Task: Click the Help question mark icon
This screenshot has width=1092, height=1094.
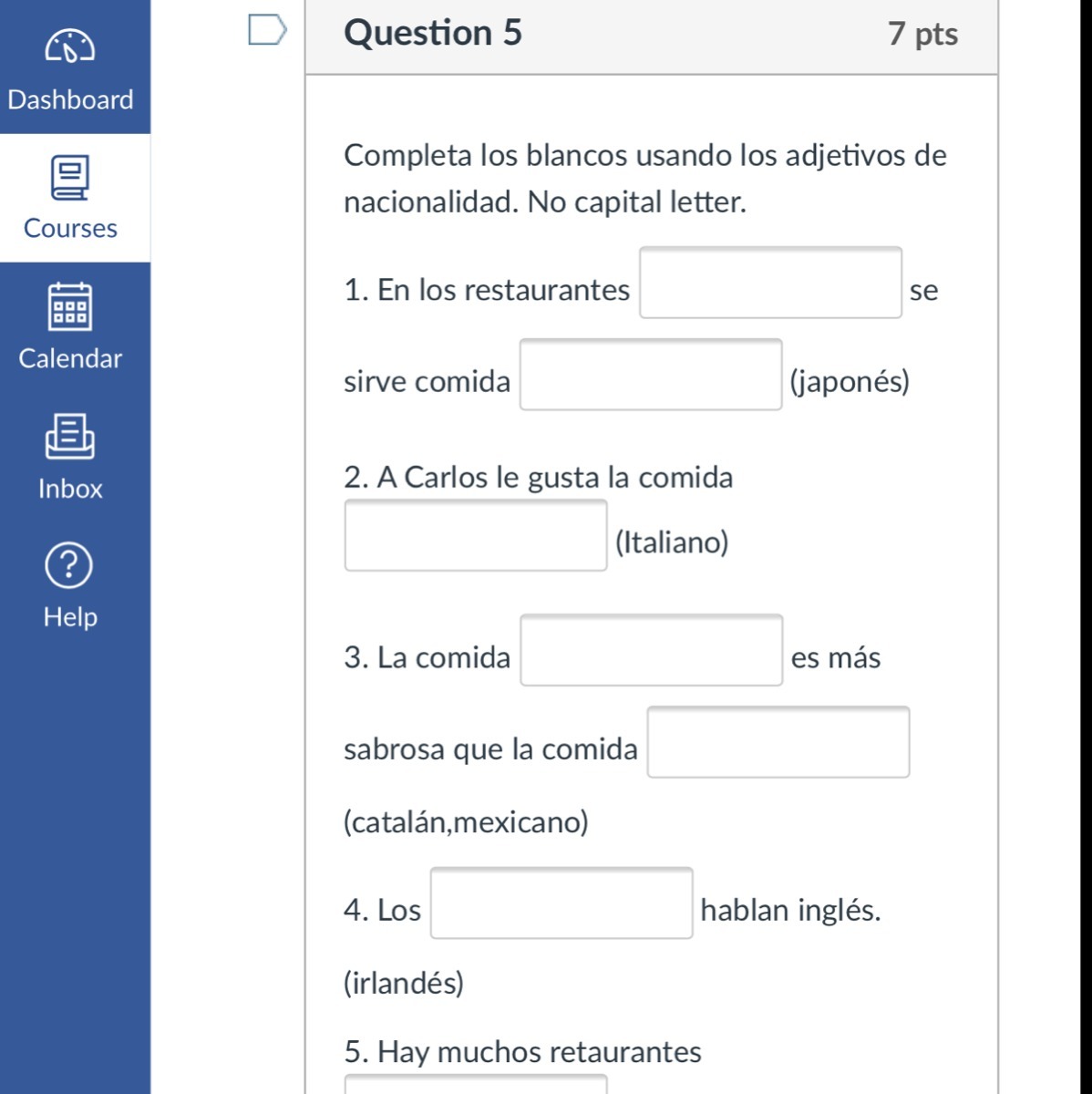Action: tap(69, 565)
